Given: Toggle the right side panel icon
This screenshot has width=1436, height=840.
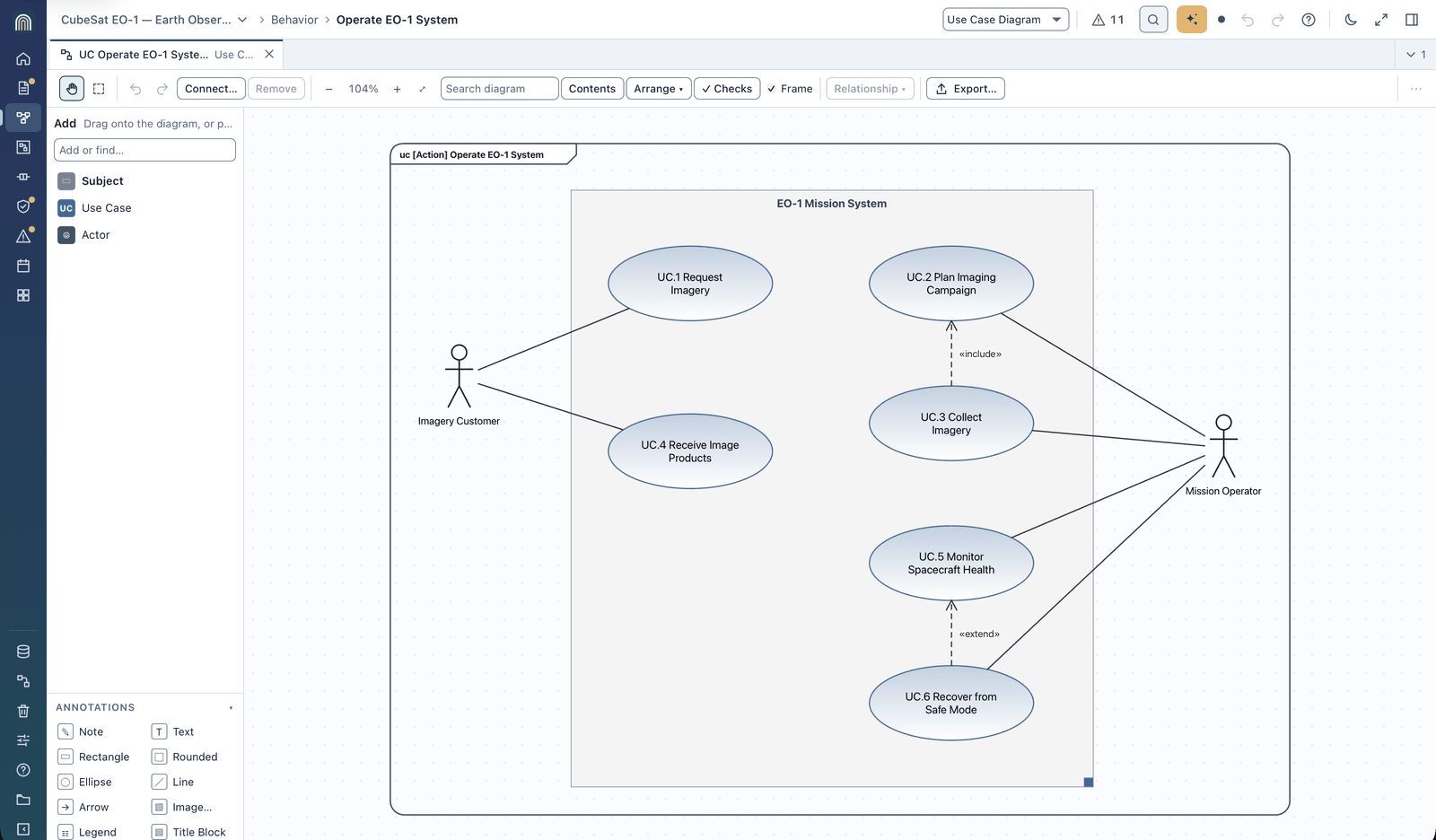Looking at the screenshot, I should pos(1412,20).
